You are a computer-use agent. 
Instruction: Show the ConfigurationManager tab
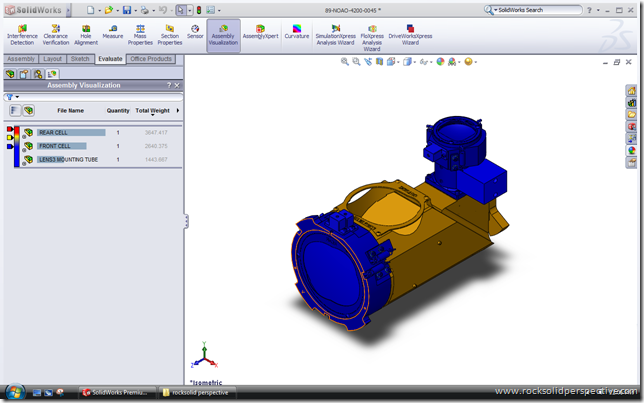38,74
